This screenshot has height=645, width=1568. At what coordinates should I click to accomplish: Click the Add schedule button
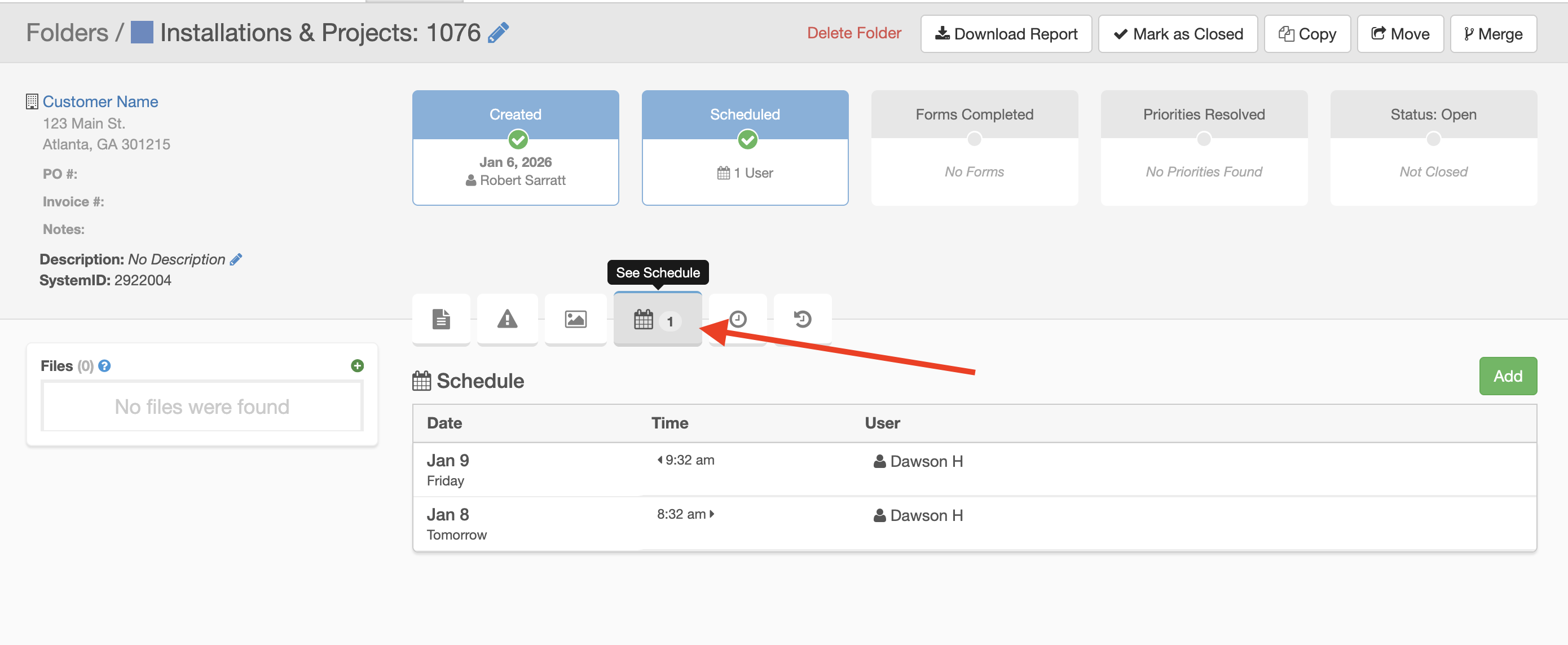coord(1507,376)
